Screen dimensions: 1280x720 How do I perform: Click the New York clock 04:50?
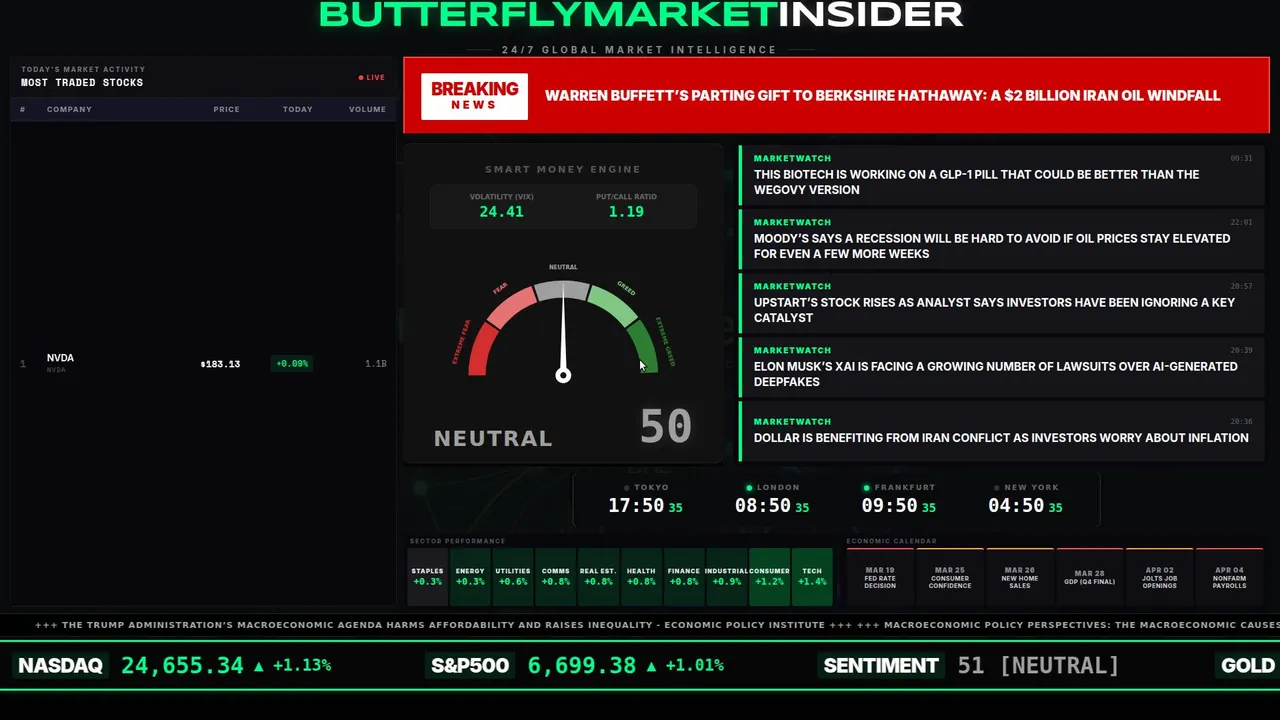pos(1016,506)
